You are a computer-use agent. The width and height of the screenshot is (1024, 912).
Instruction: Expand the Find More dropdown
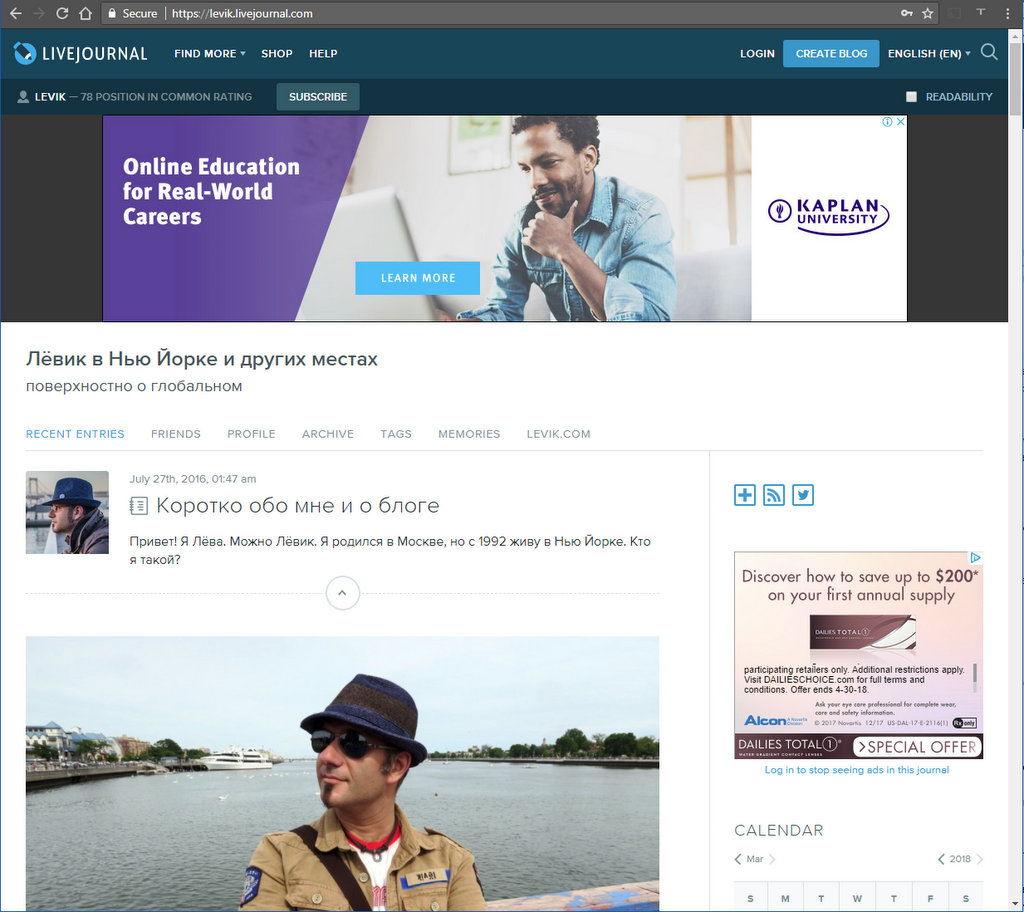[x=209, y=54]
